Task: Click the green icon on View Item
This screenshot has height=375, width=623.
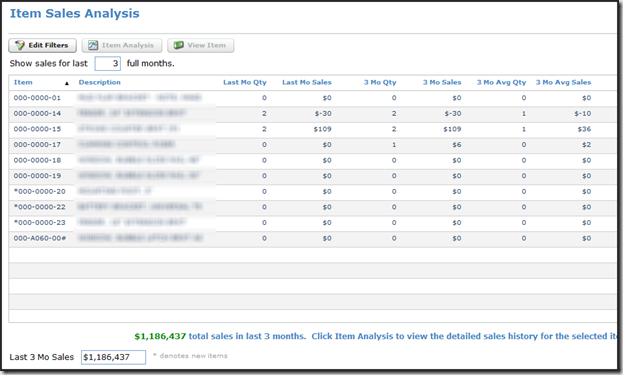Action: pyautogui.click(x=179, y=45)
